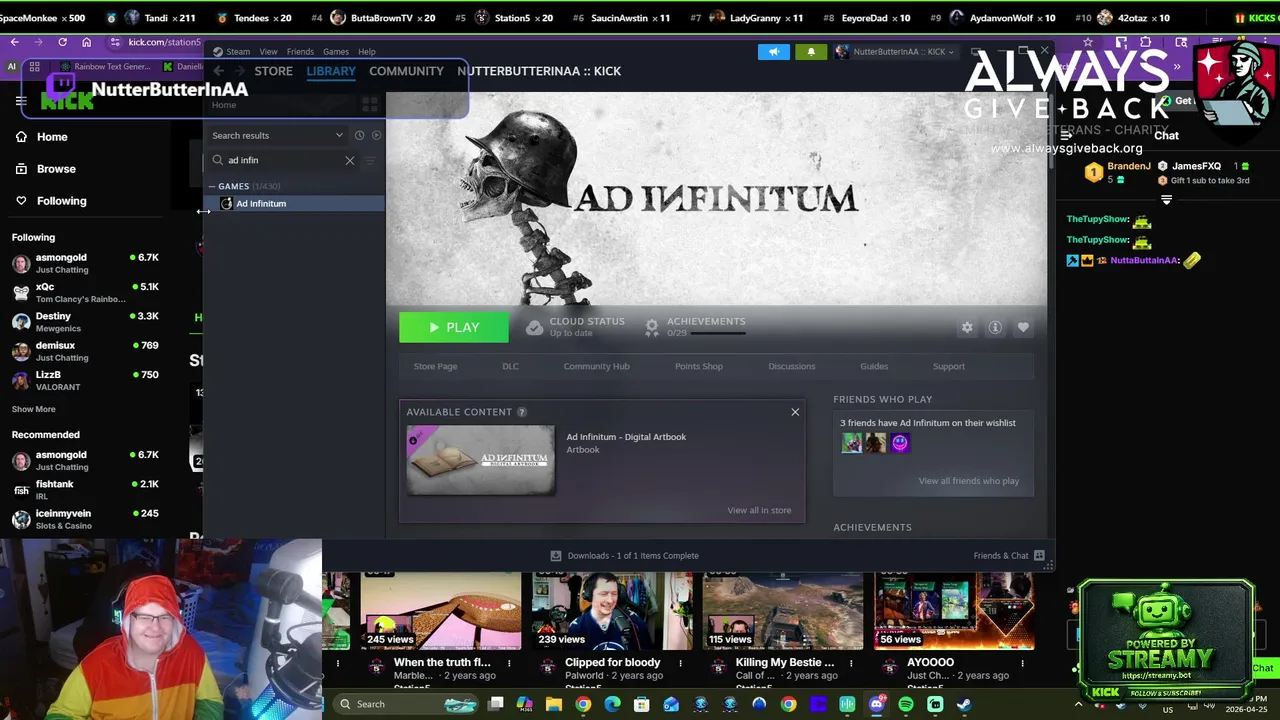
Task: Open the View menu in Steam
Action: [268, 52]
